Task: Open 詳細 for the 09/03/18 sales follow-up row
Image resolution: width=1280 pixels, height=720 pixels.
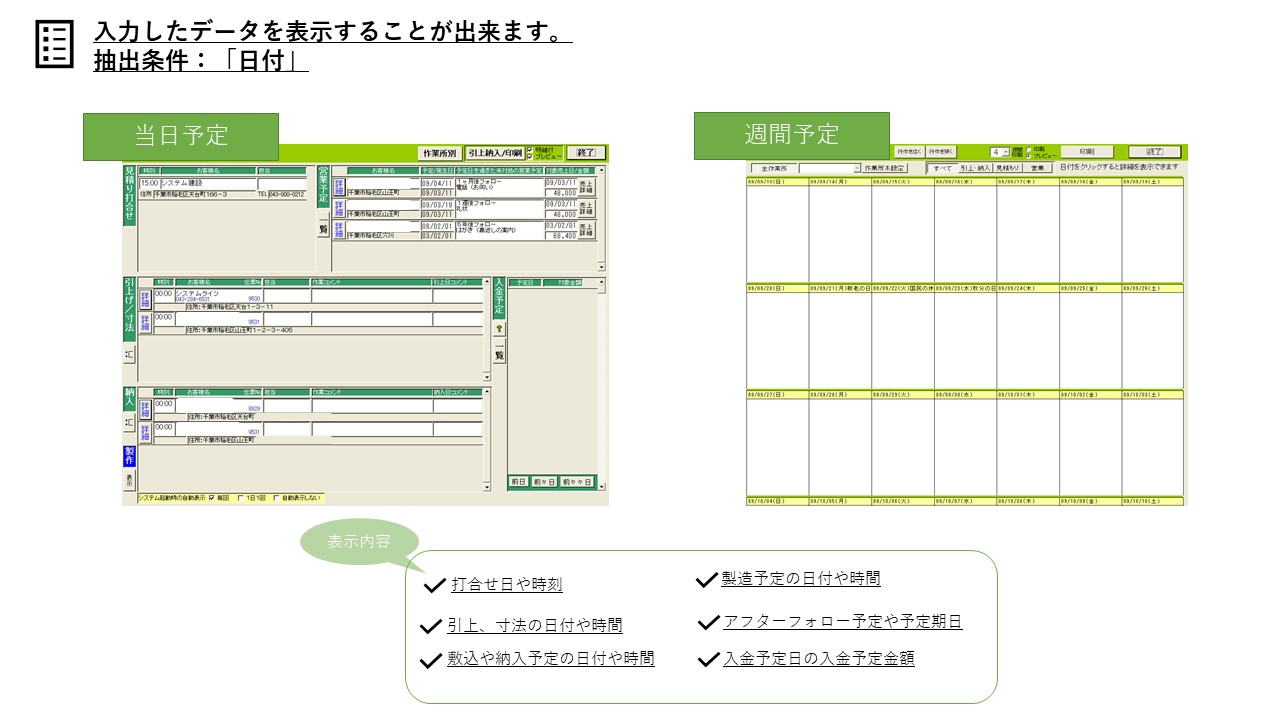Action: (x=339, y=209)
